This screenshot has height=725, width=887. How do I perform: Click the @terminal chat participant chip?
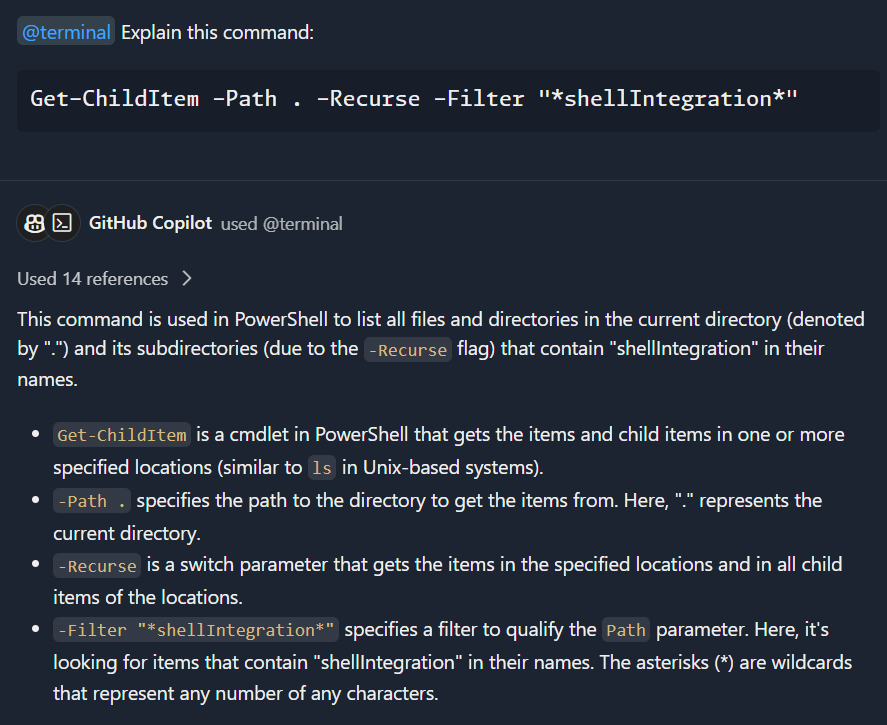coord(65,31)
